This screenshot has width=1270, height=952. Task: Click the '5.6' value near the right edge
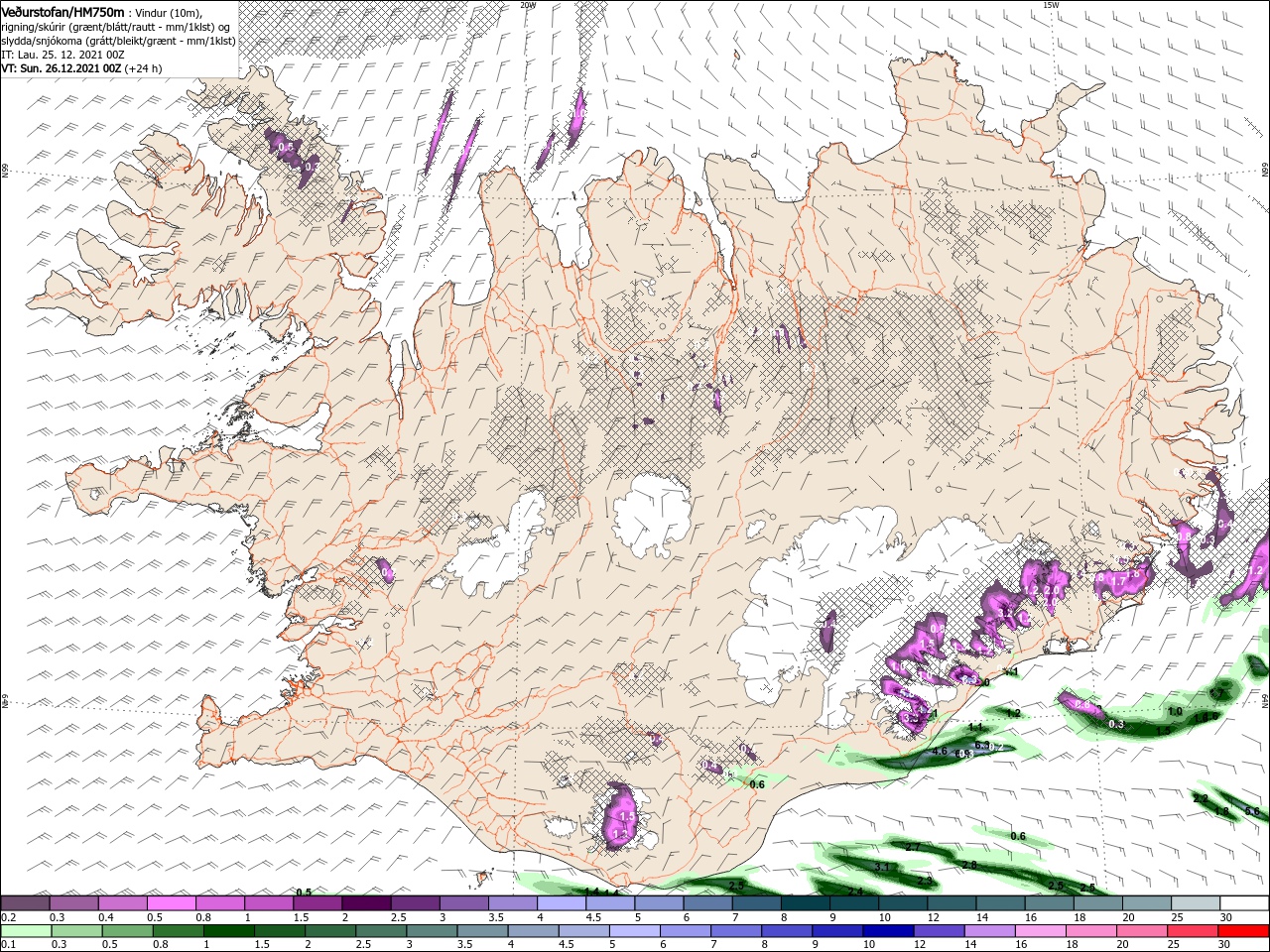click(1251, 811)
